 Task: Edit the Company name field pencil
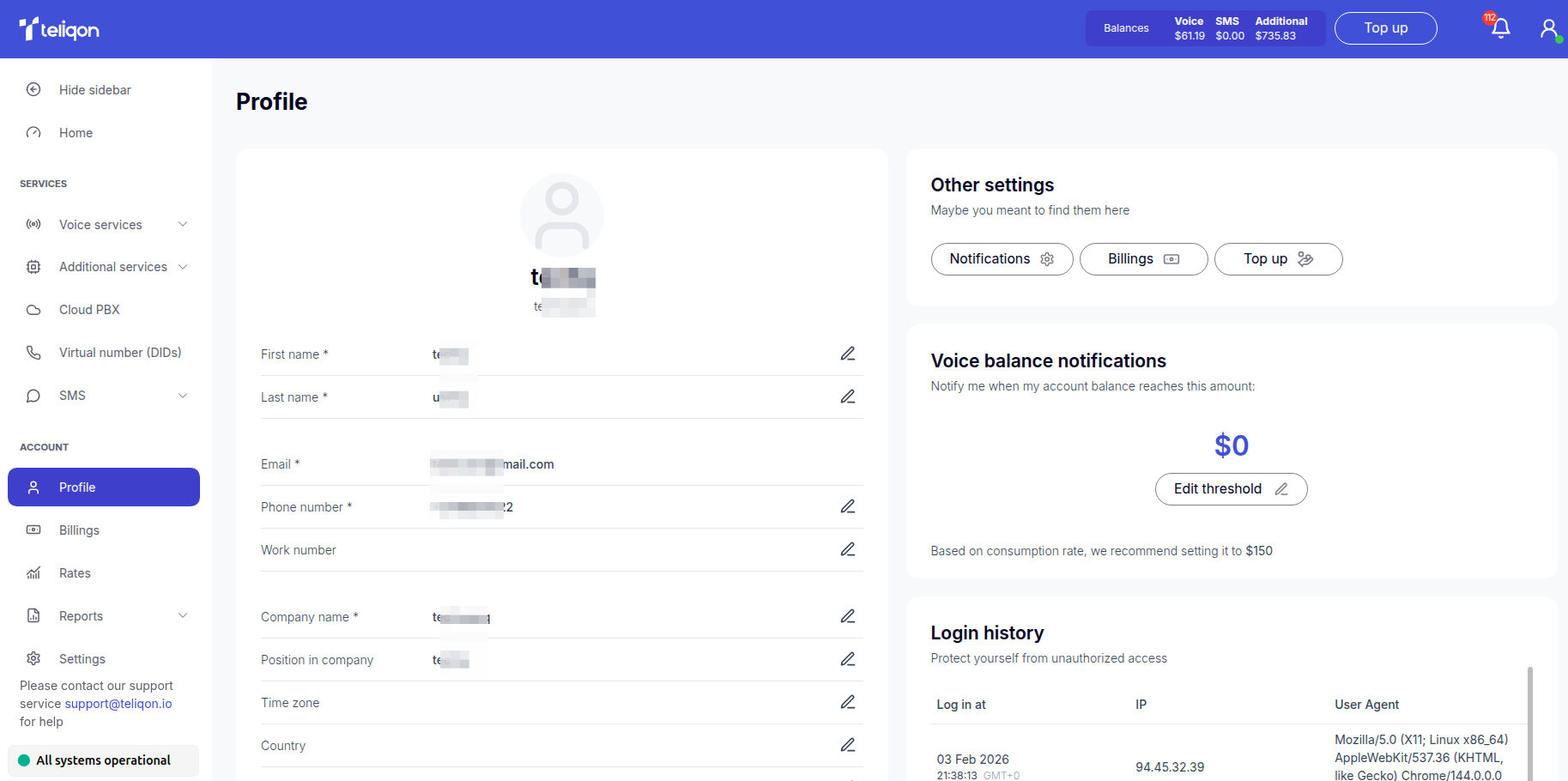847,616
